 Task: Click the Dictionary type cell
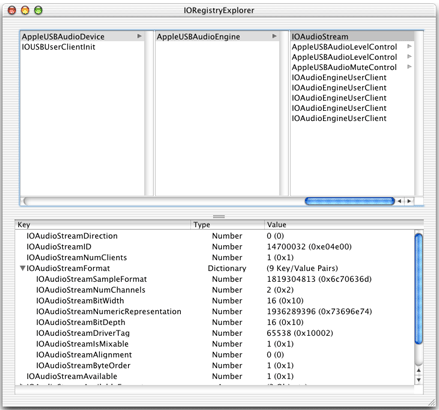point(227,268)
